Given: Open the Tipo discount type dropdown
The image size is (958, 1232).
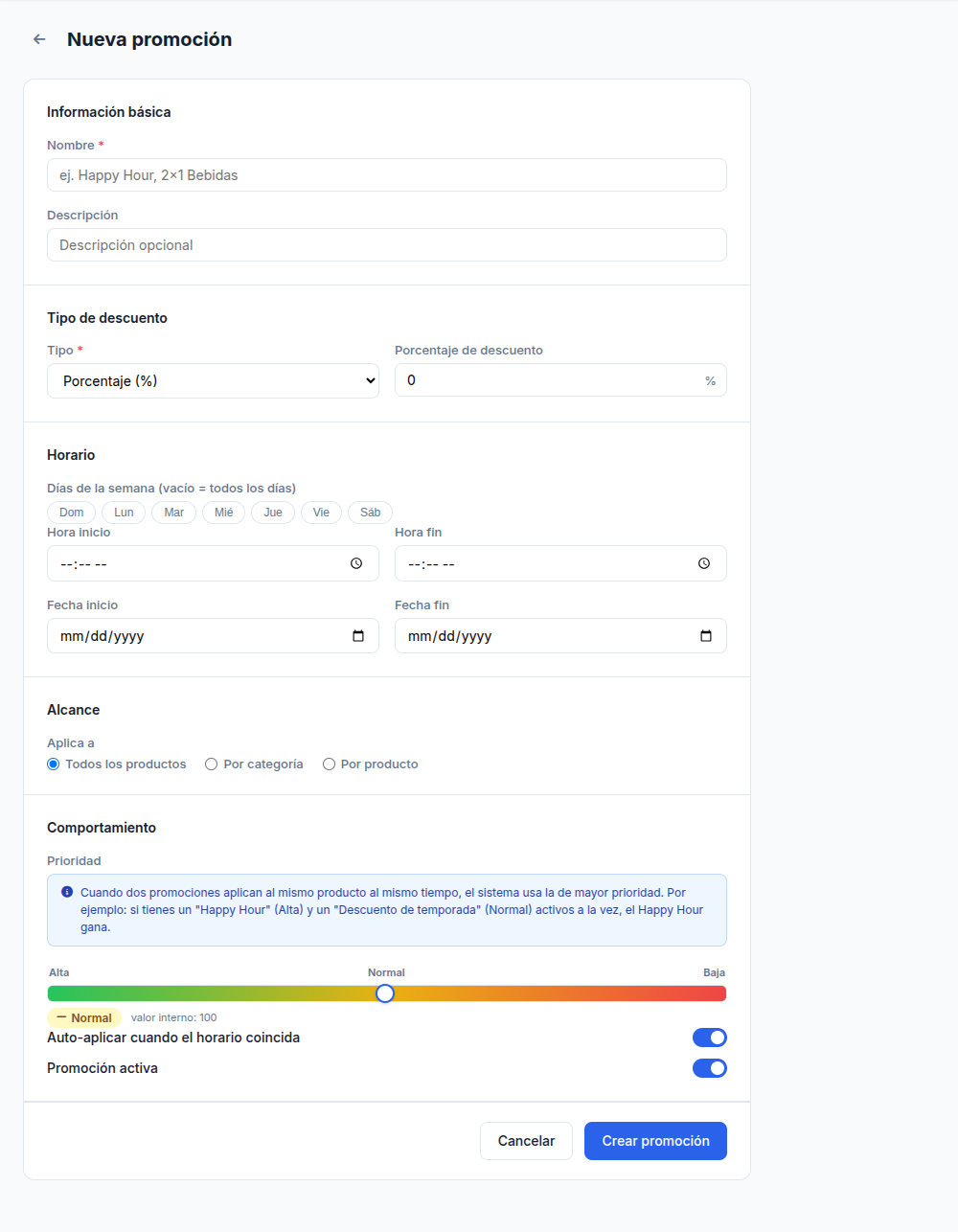Looking at the screenshot, I should click(213, 381).
